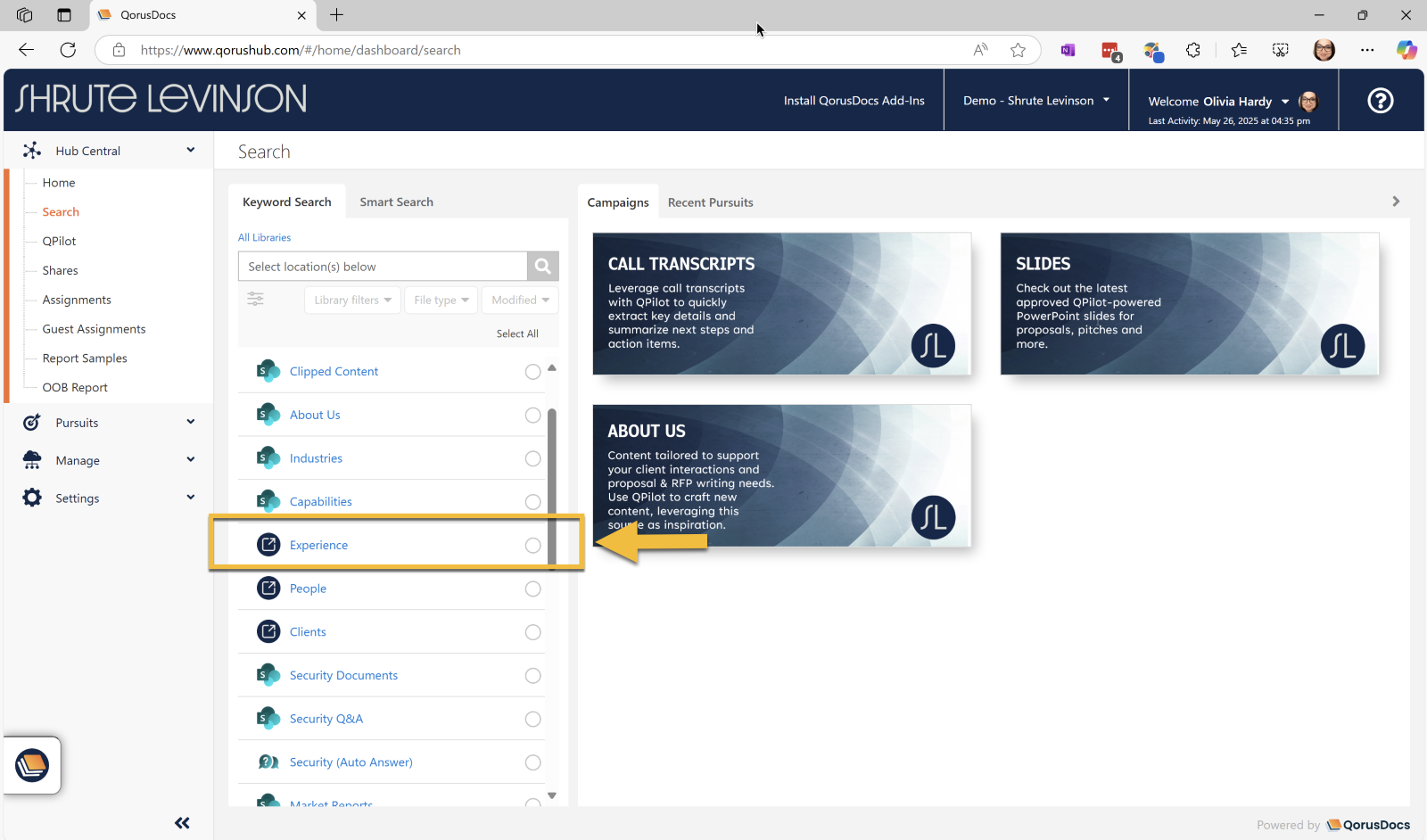Open the help question mark icon

click(1381, 101)
